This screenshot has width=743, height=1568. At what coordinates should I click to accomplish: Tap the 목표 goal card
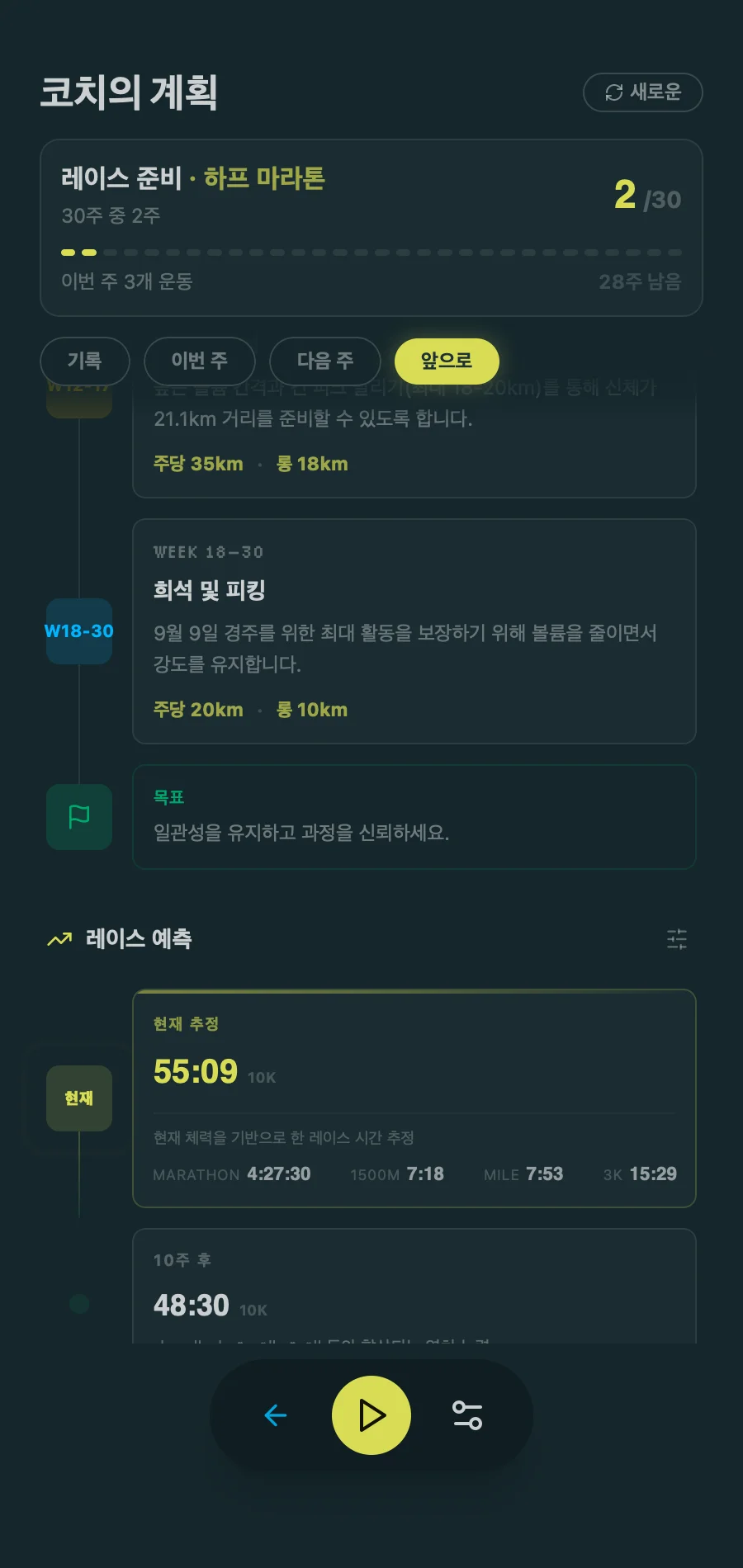(414, 817)
